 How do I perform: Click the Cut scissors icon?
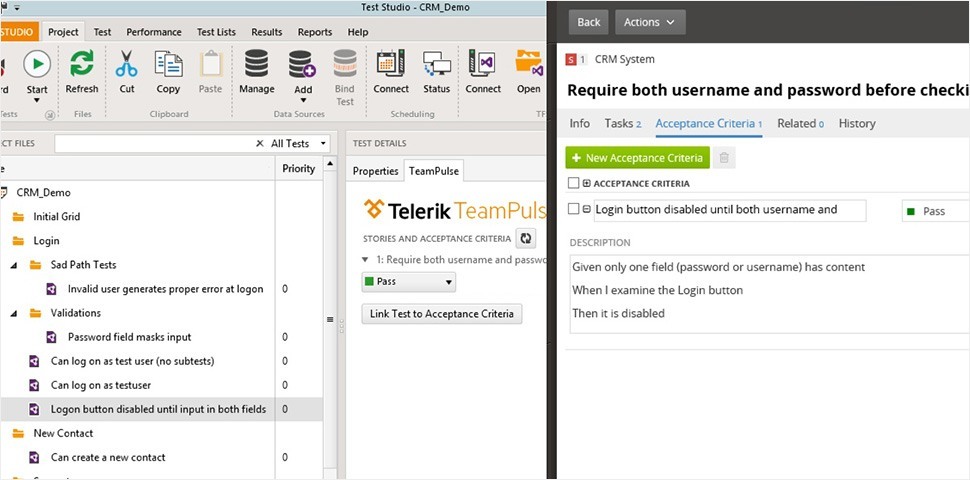[x=126, y=64]
